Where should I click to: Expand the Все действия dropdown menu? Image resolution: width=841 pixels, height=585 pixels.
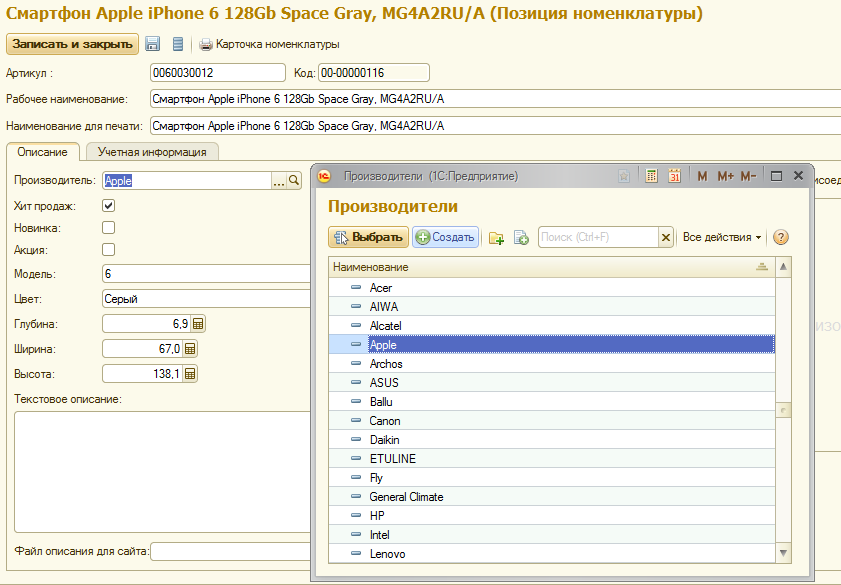tap(722, 237)
